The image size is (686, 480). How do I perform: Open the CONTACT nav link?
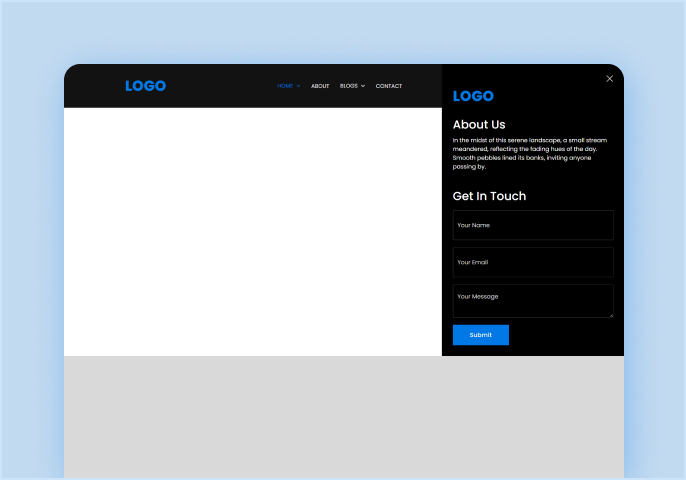pos(389,86)
